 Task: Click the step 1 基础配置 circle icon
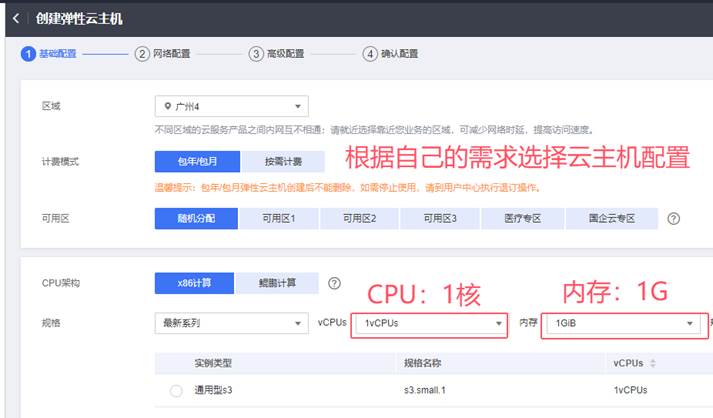[28, 54]
